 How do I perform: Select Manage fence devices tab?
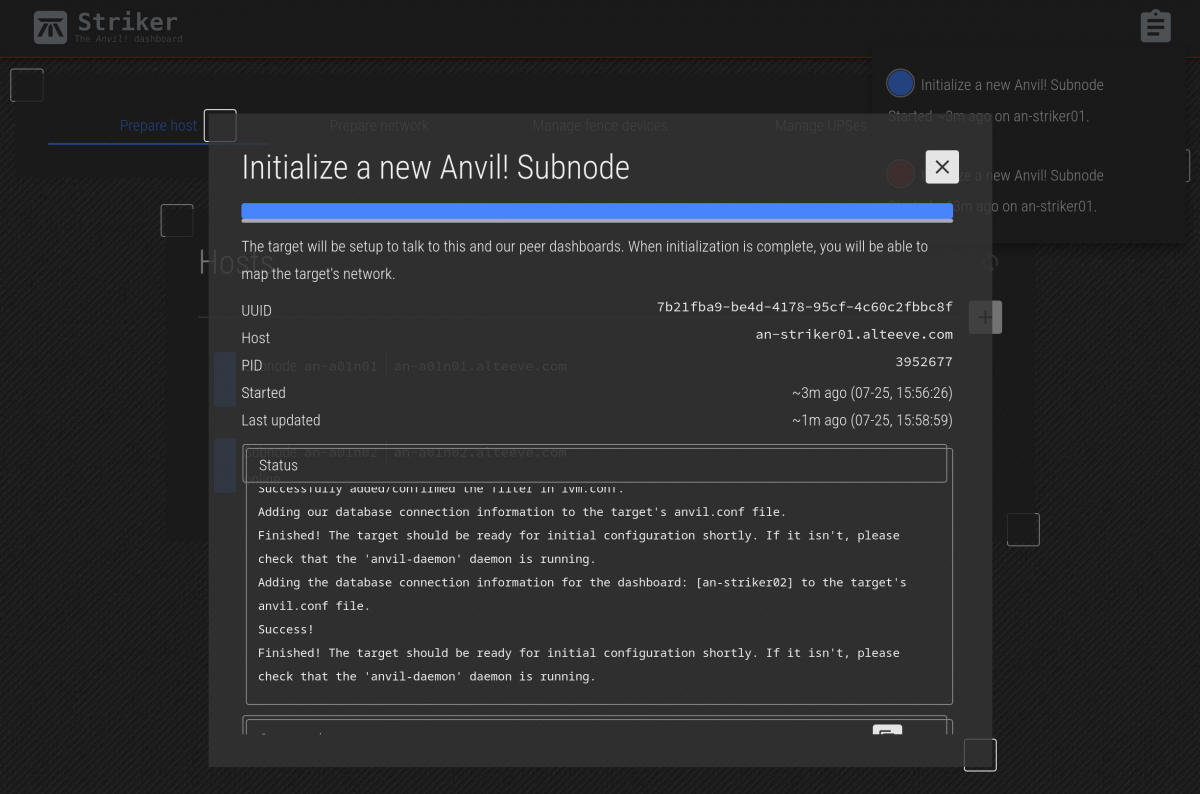click(x=599, y=126)
